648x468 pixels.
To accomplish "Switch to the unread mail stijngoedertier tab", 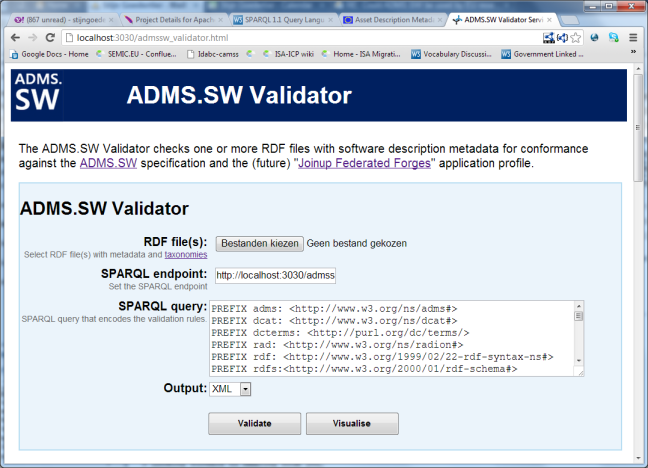I will [62, 20].
